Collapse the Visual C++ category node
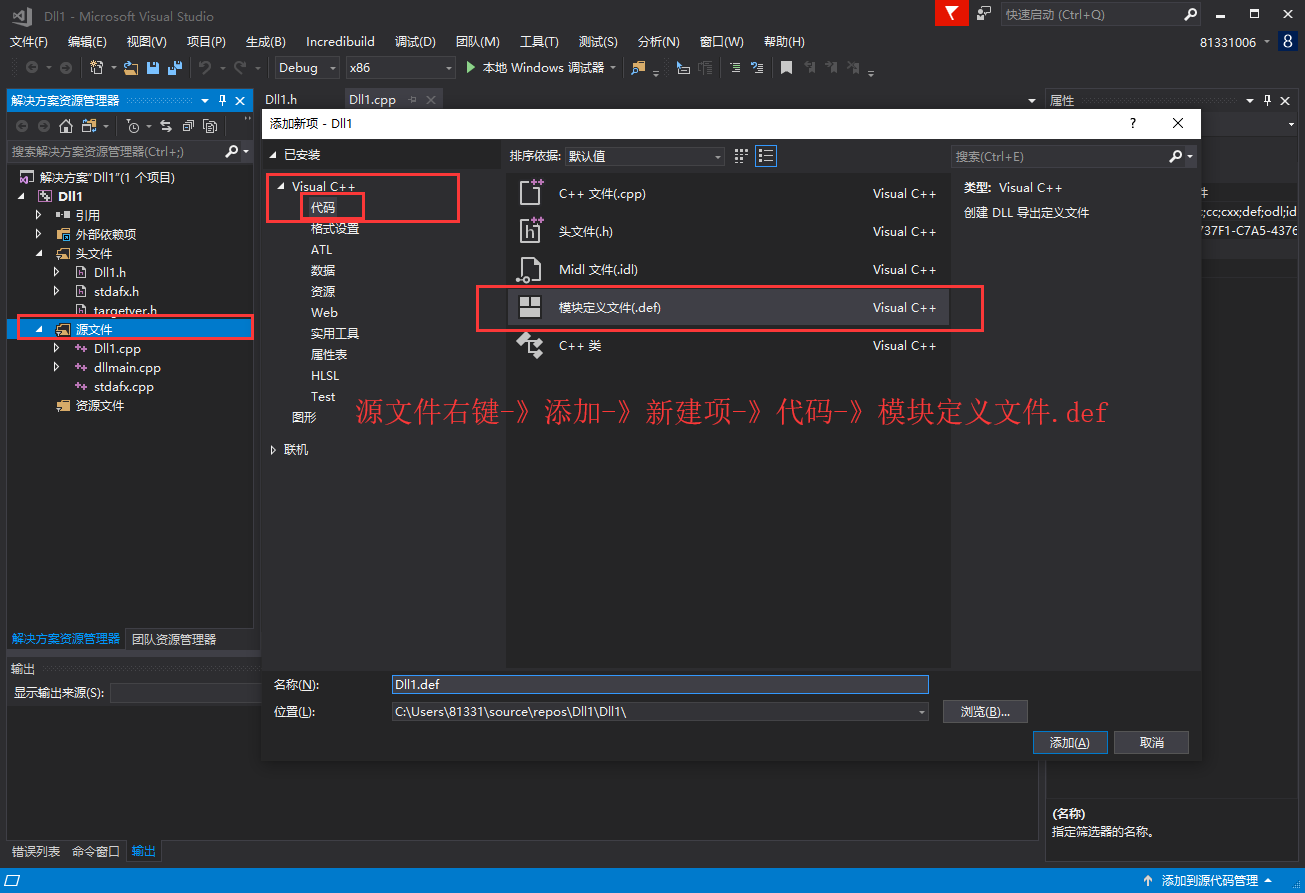This screenshot has height=893, width=1305. point(281,187)
